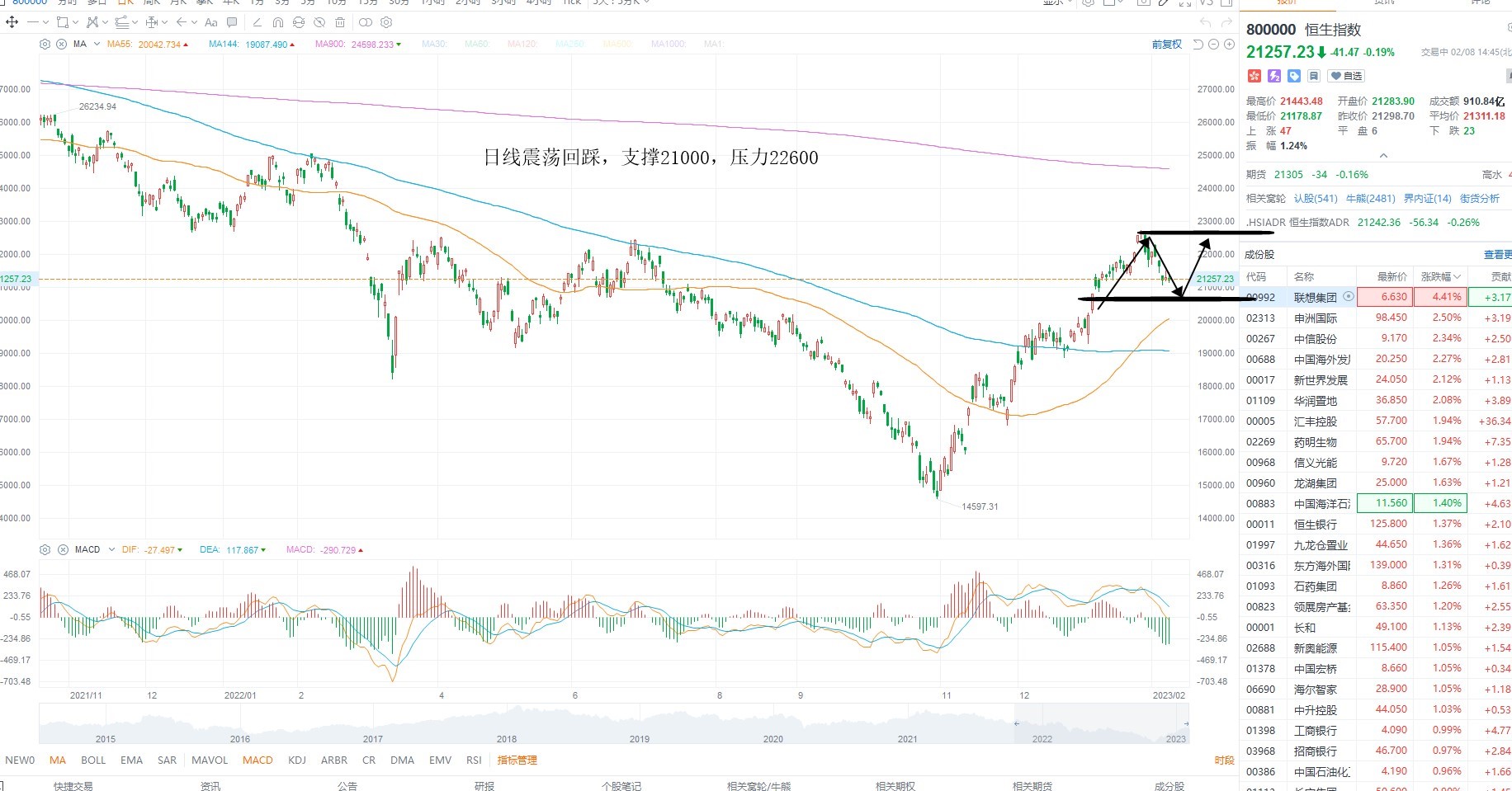Click the undo arrow above chart
Image resolution: width=1512 pixels, height=791 pixels.
pyautogui.click(x=1205, y=22)
